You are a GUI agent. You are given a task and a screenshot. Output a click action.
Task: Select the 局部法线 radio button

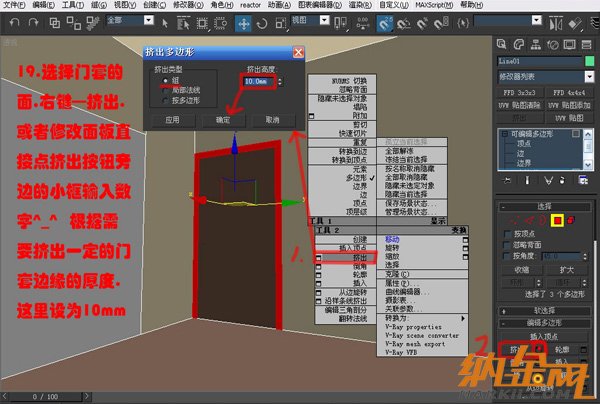[x=165, y=90]
